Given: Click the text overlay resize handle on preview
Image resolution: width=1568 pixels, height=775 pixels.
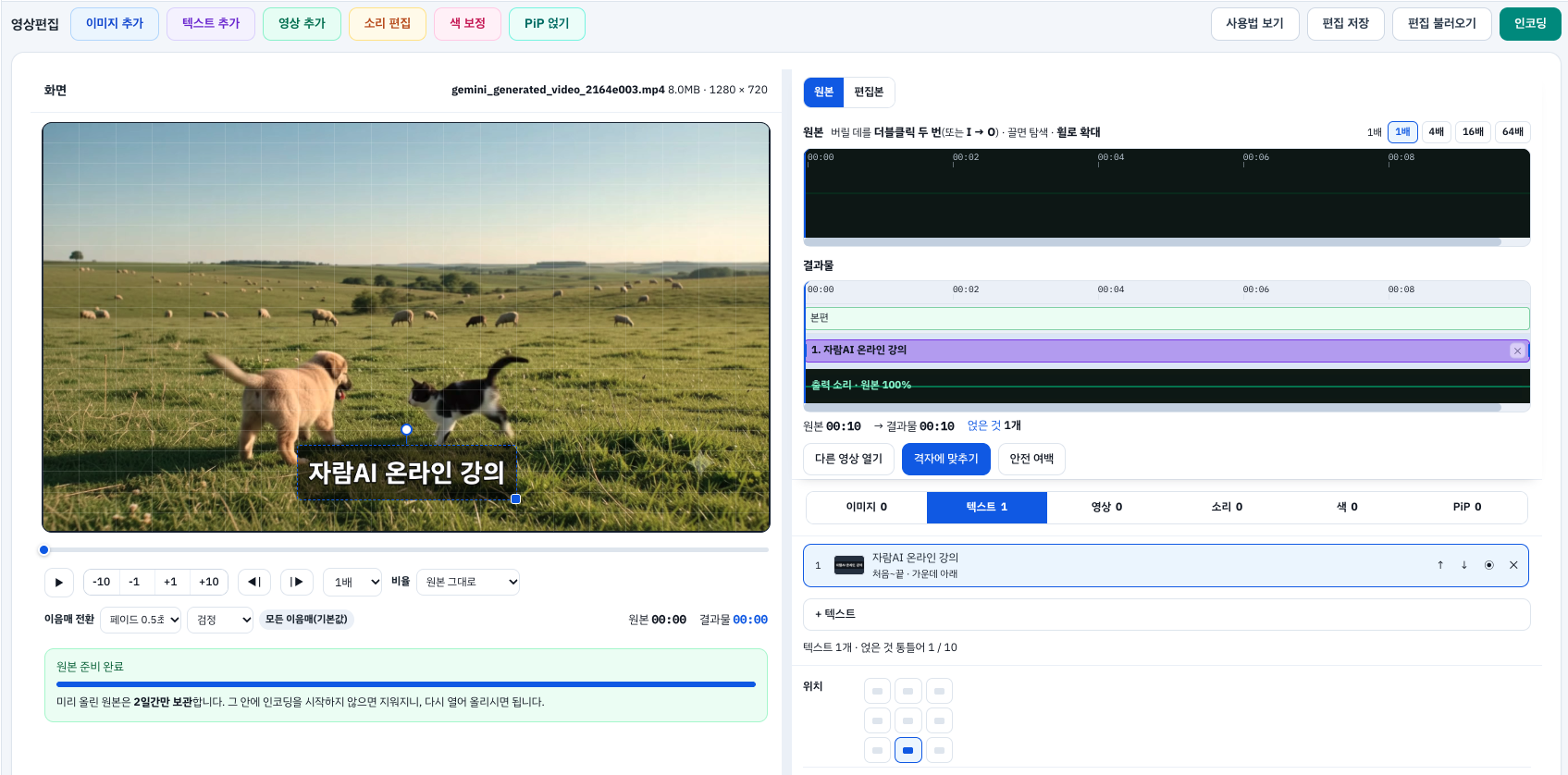Looking at the screenshot, I should (x=516, y=499).
